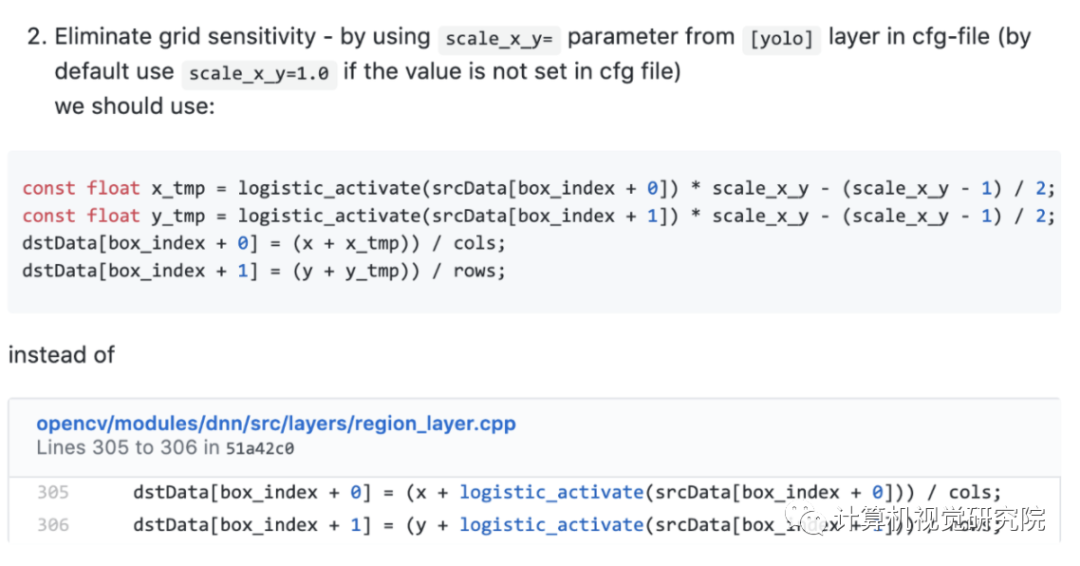
Task: Click logistic_activate in line 306
Action: 551,525
